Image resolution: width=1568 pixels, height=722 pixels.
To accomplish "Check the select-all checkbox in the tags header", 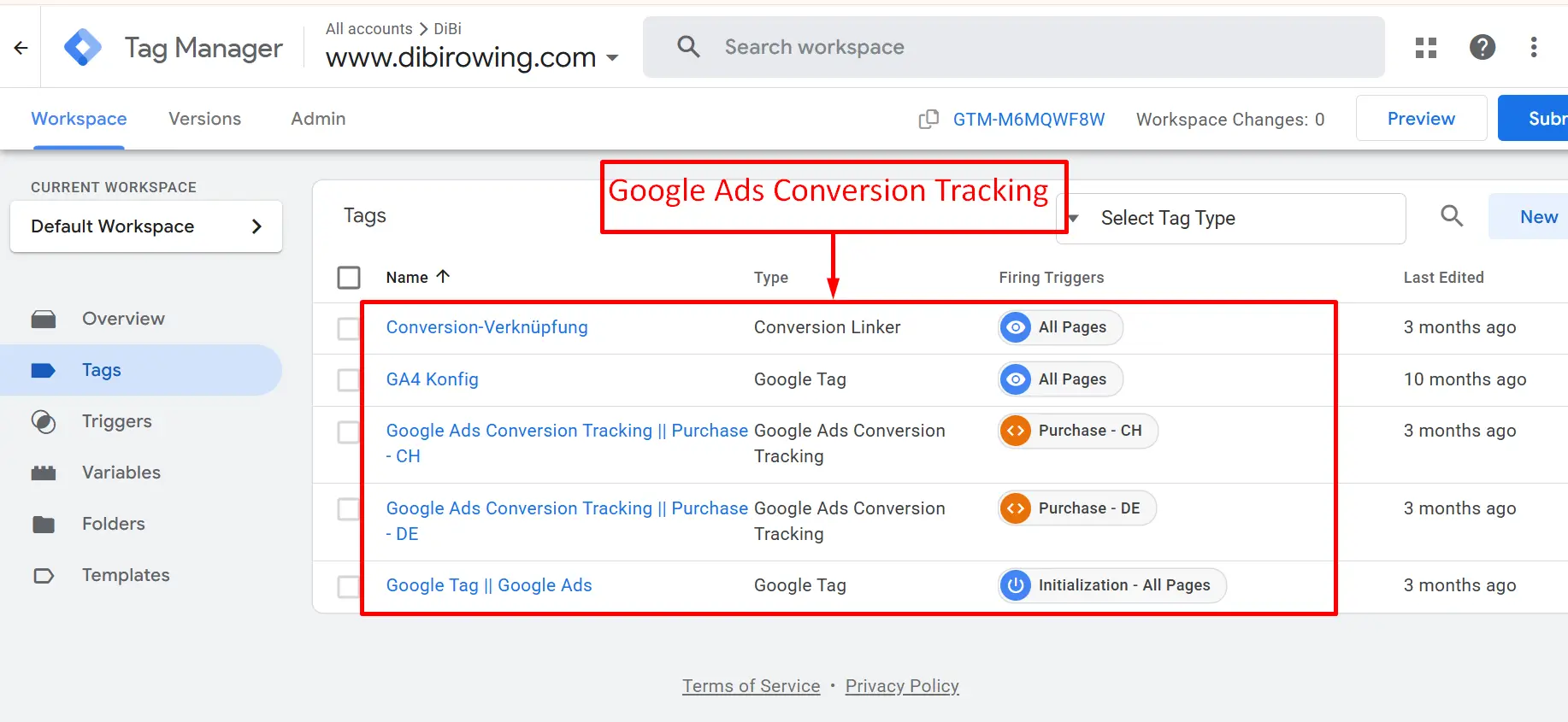I will pyautogui.click(x=350, y=277).
